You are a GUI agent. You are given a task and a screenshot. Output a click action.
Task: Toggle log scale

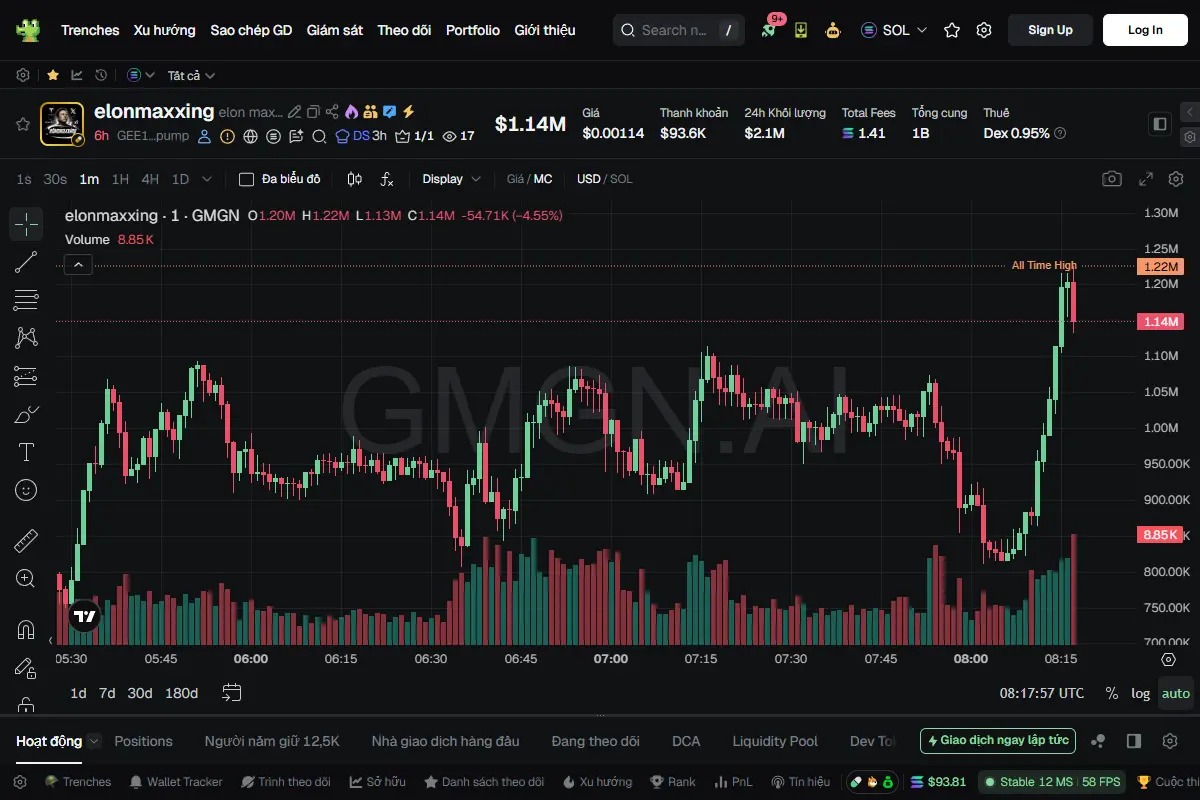tap(1140, 693)
